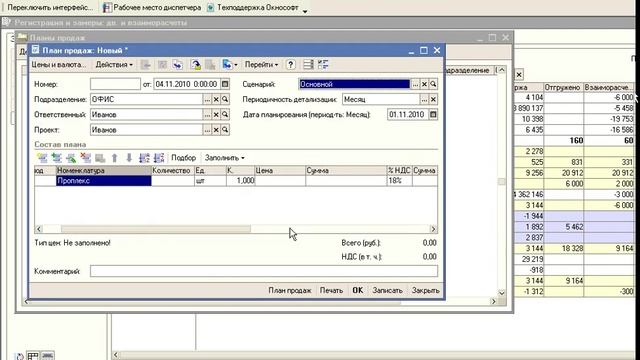Expand the top toolbar overflow arrow
This screenshot has height=360, width=640.
pyautogui.click(x=305, y=11)
